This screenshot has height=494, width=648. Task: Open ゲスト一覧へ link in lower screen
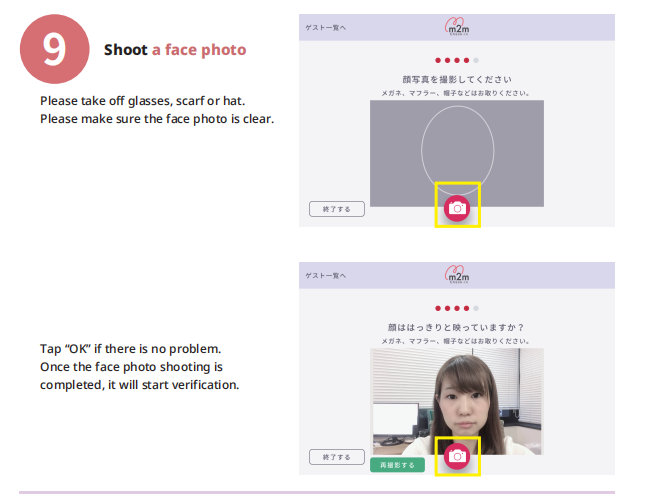(325, 275)
